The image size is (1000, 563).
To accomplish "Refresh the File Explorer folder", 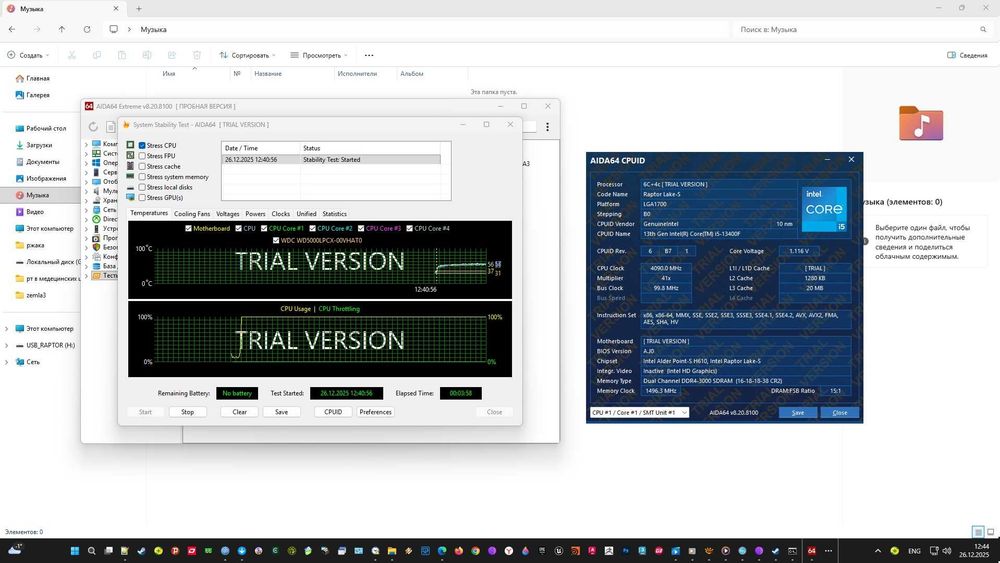I will (x=87, y=29).
